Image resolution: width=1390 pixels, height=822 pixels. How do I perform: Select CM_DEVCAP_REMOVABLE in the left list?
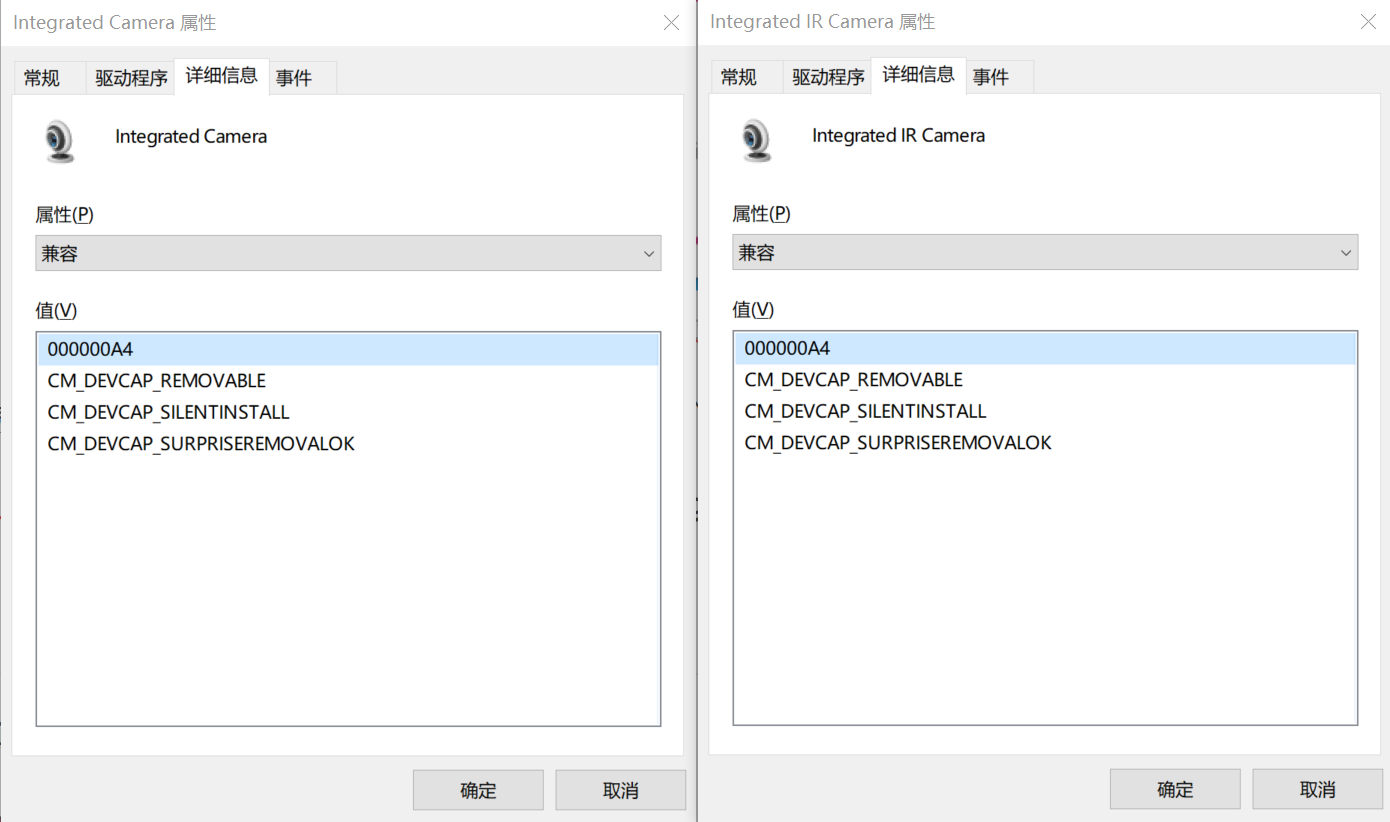pos(156,381)
